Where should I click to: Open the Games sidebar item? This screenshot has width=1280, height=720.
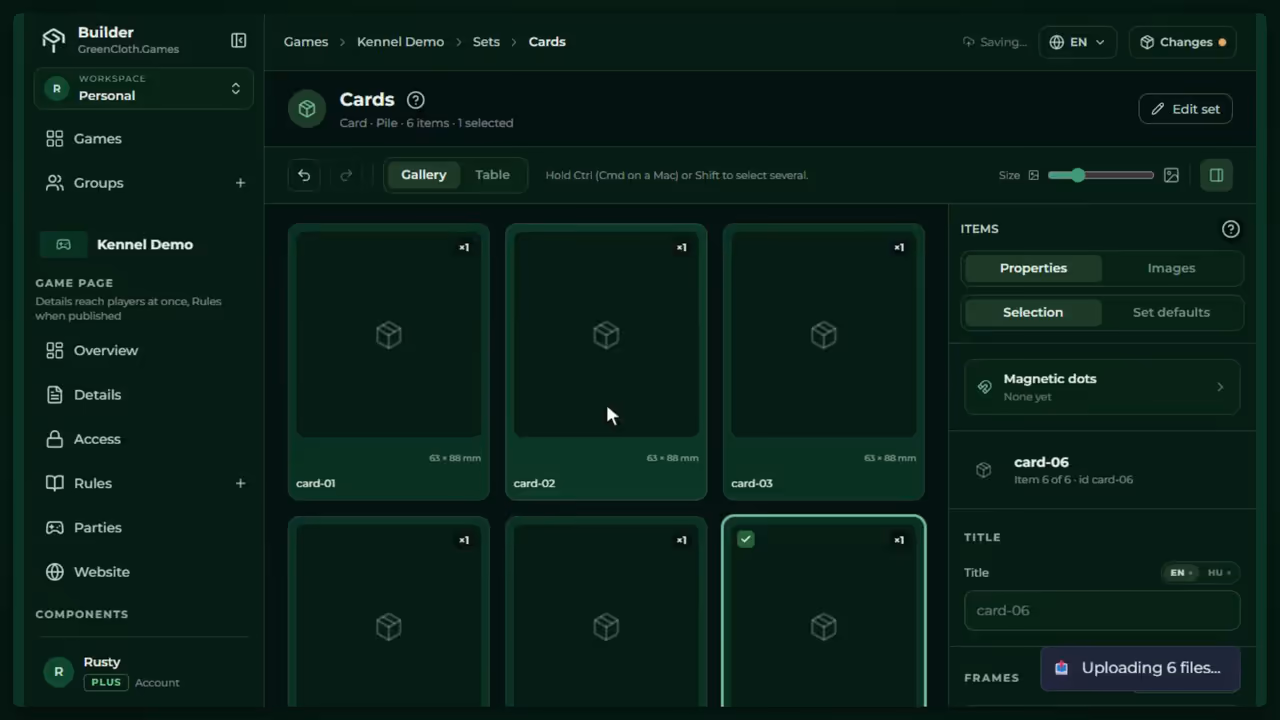(x=143, y=139)
